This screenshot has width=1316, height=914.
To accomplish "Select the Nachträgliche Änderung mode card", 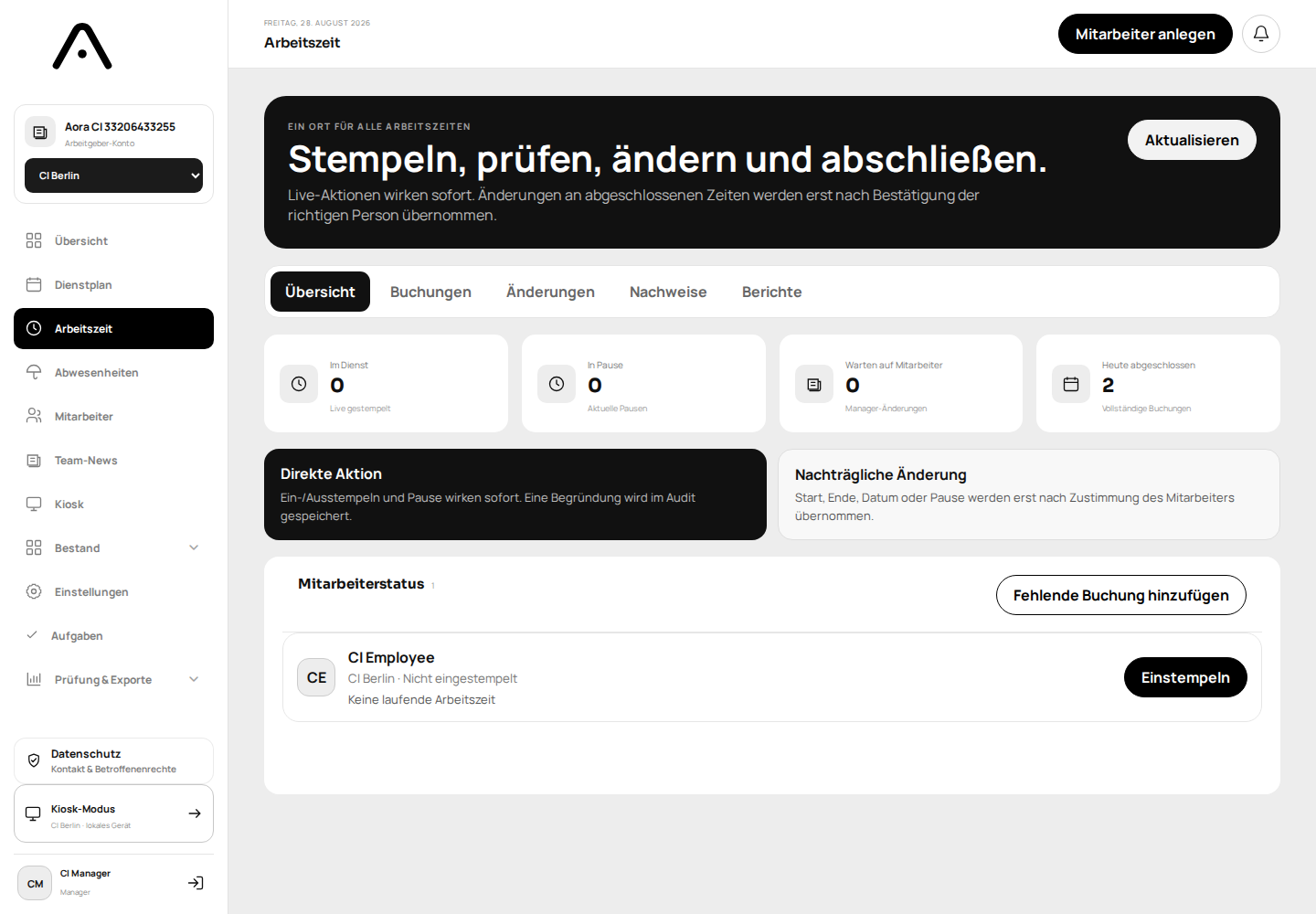I will [1029, 494].
